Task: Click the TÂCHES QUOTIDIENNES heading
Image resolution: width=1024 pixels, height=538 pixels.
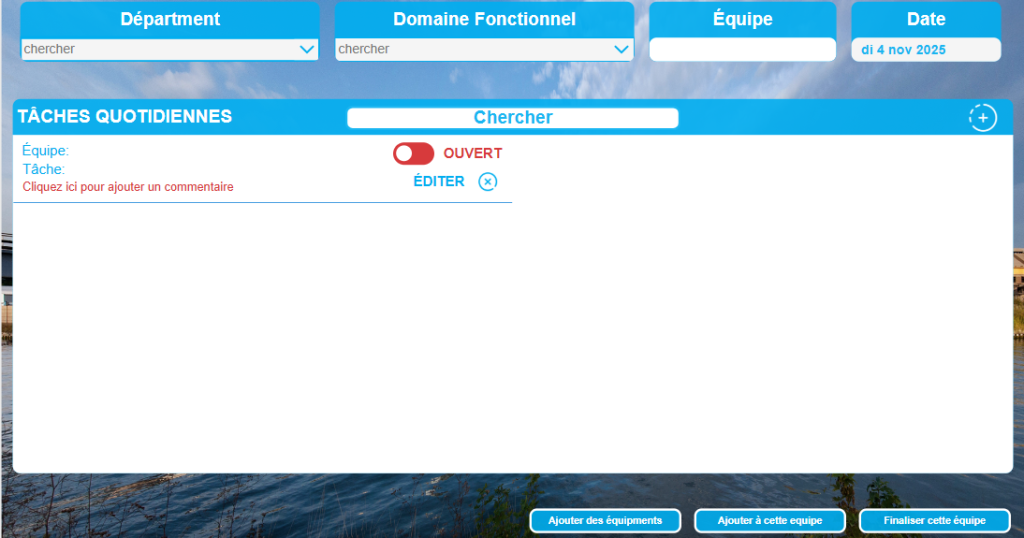Action: coord(125,116)
